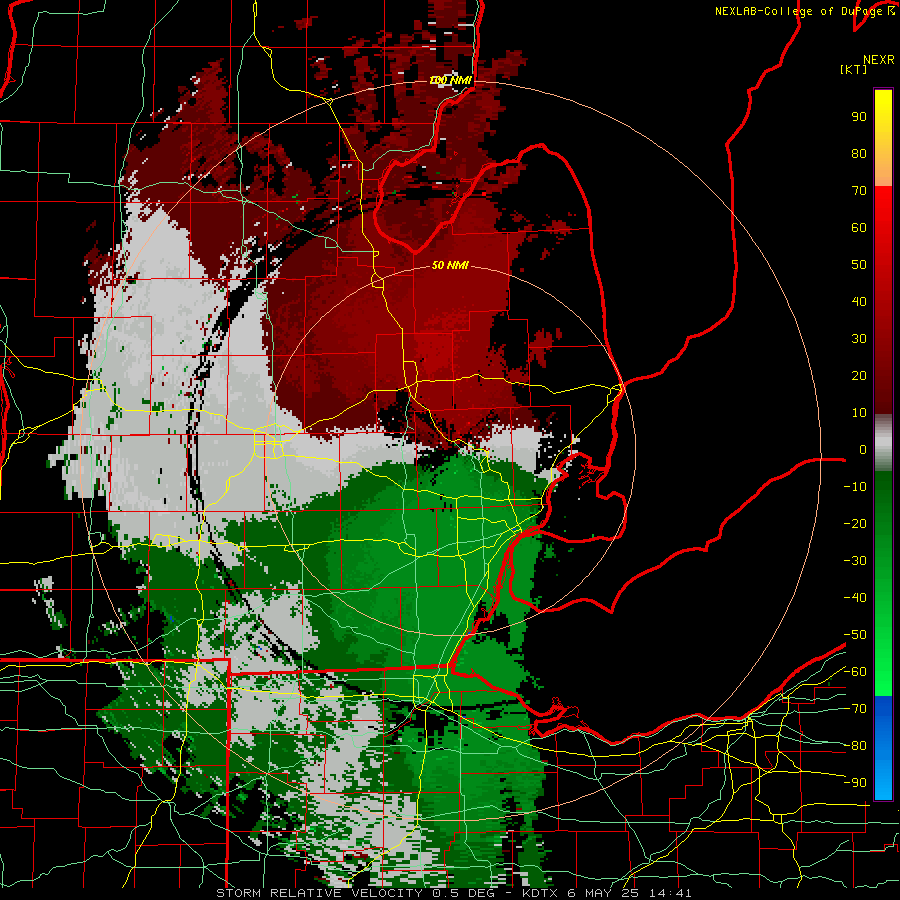The height and width of the screenshot is (900, 900).
Task: Click the -80 value on the velocity scale
Action: (x=855, y=746)
